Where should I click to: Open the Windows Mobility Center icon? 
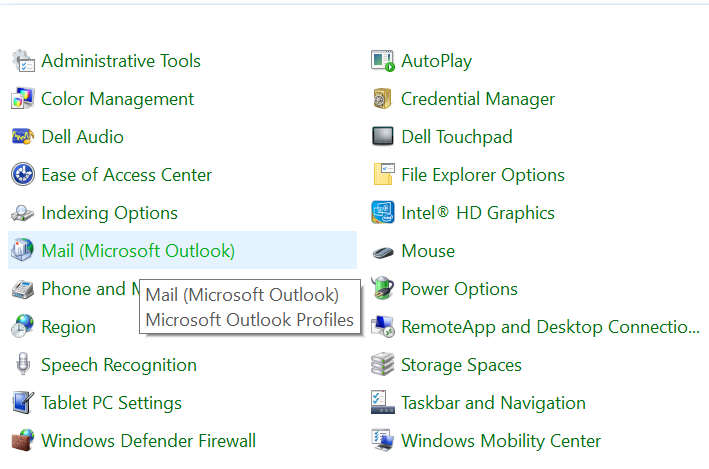point(383,441)
